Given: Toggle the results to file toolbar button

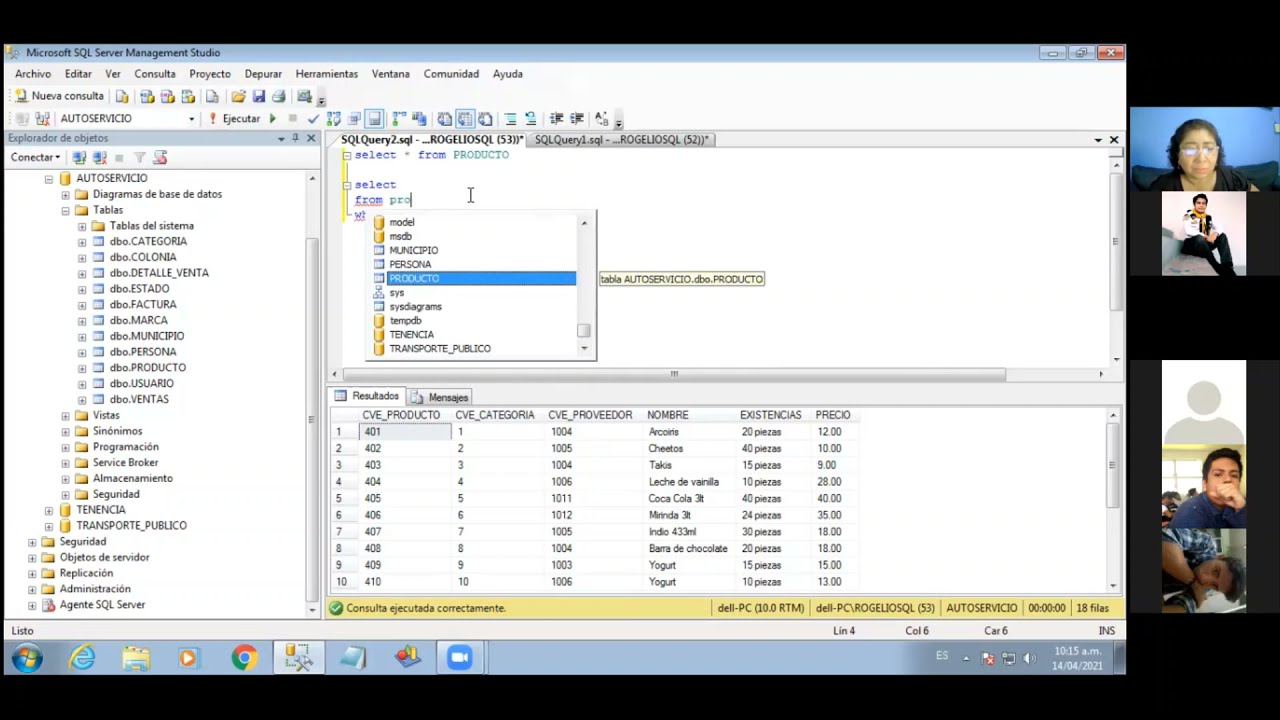Looking at the screenshot, I should (485, 118).
